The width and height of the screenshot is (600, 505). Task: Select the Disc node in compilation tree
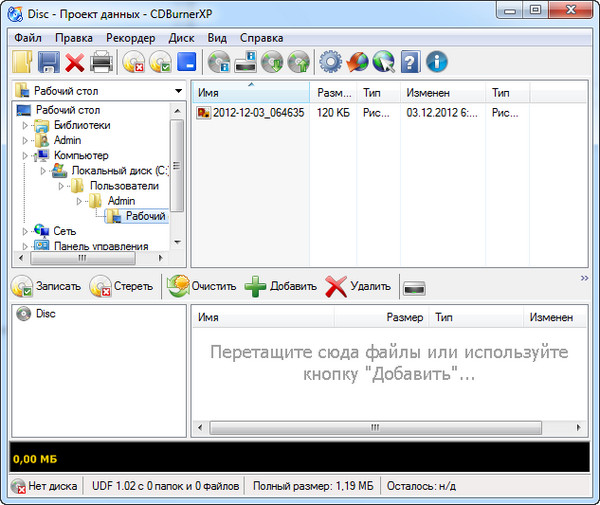45,314
